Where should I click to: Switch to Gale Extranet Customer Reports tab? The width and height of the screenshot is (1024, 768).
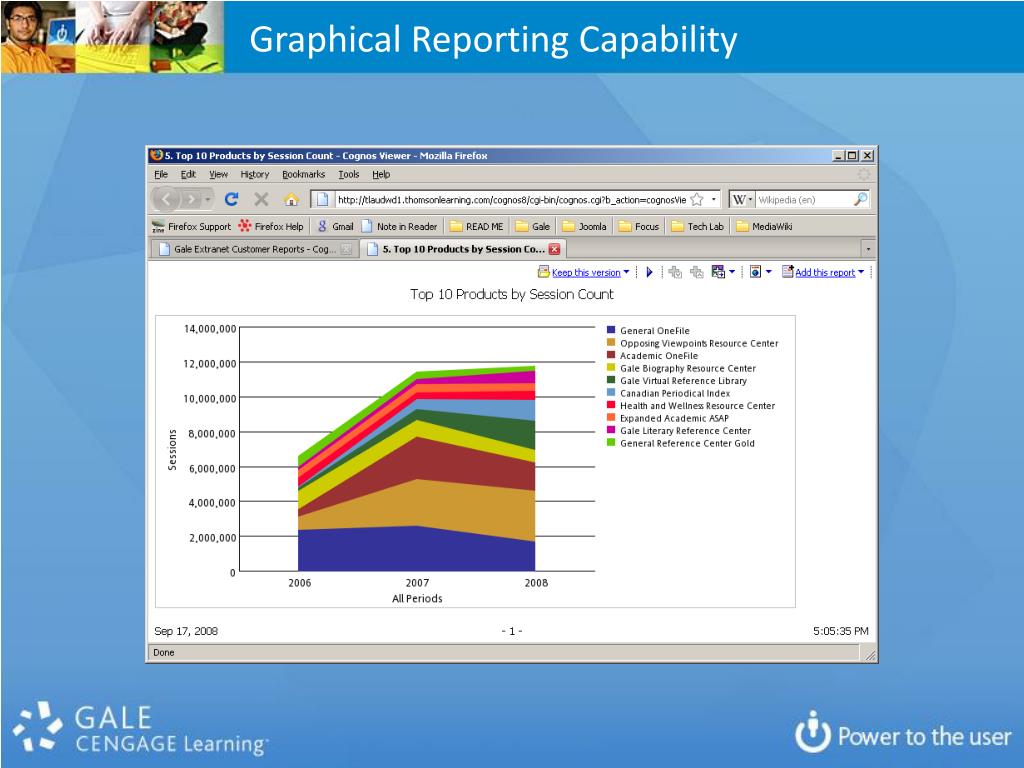point(255,249)
